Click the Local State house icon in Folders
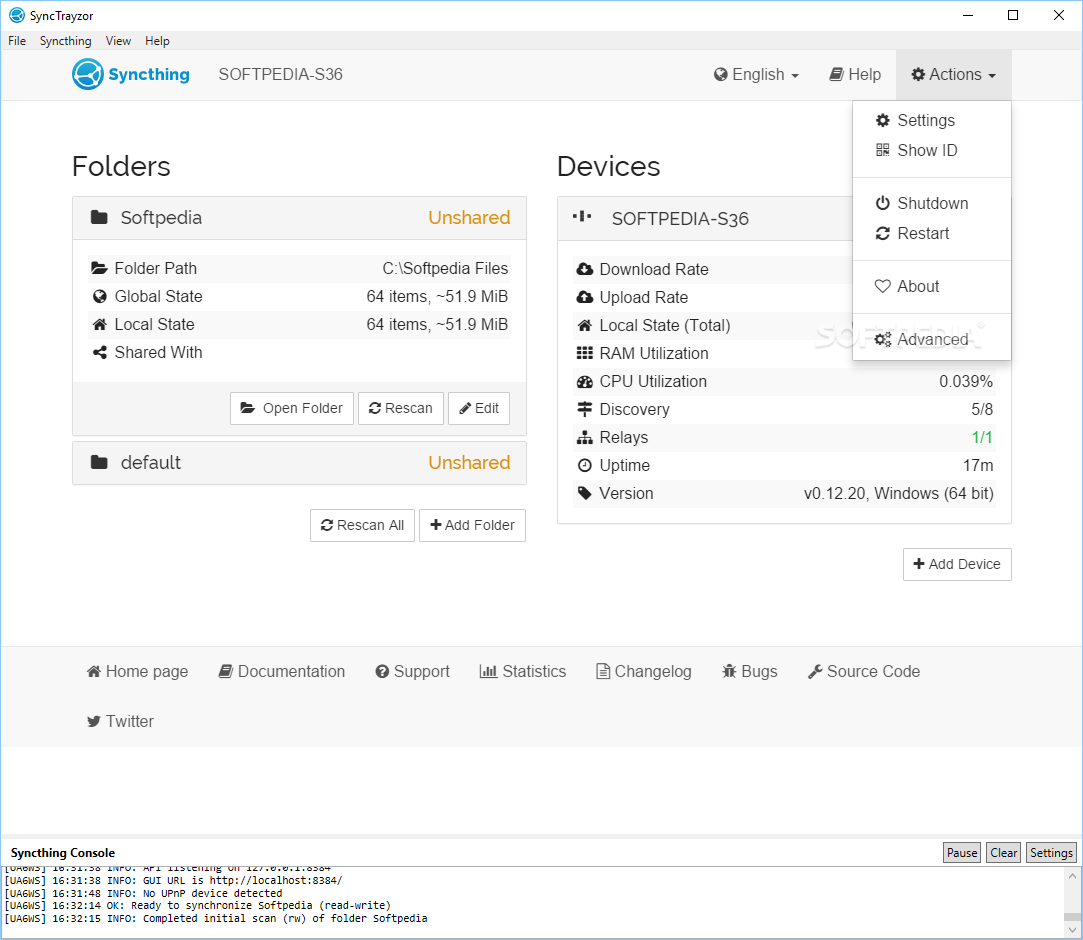This screenshot has width=1083, height=940. pyautogui.click(x=99, y=325)
